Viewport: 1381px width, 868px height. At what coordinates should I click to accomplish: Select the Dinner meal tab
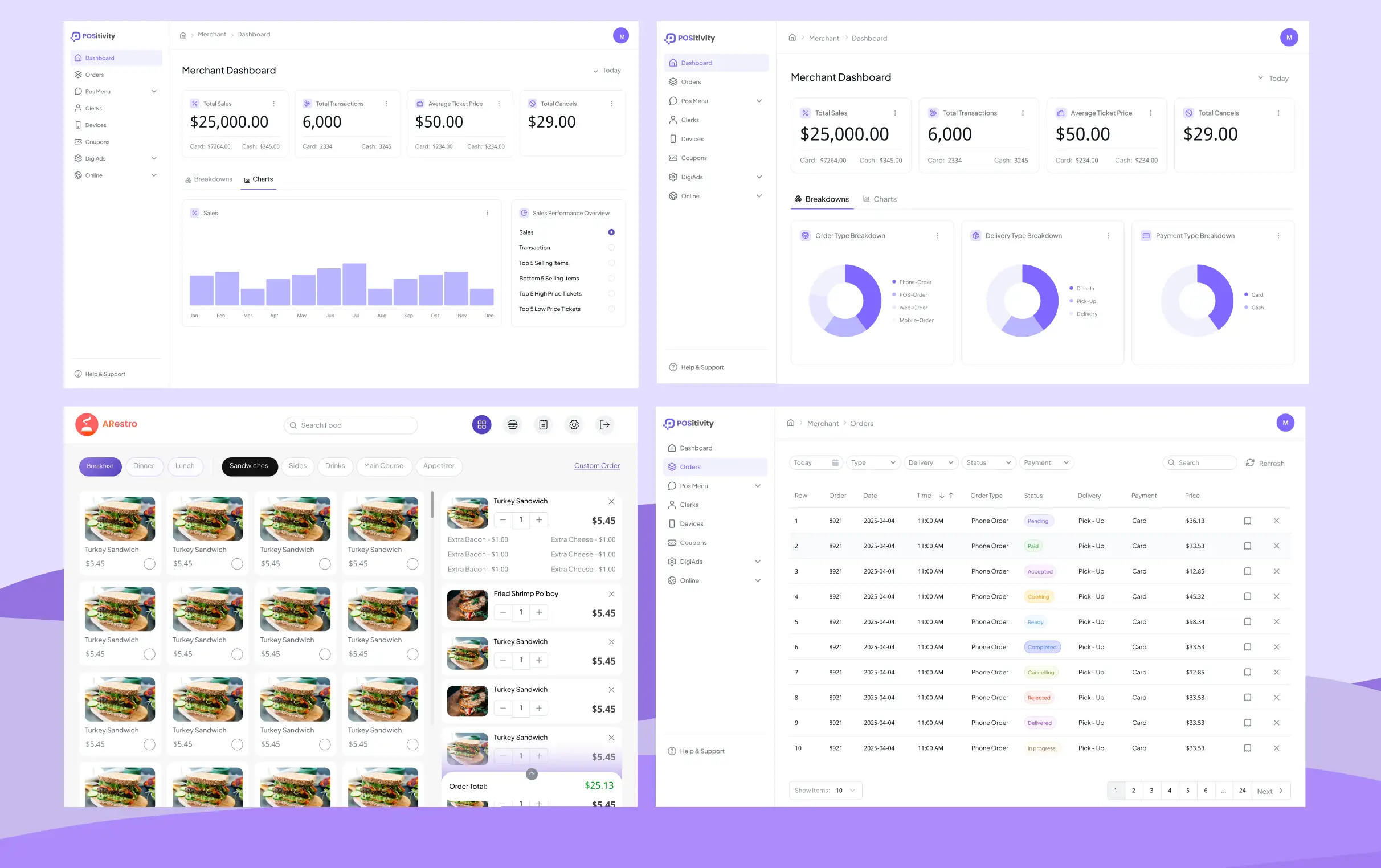[144, 466]
